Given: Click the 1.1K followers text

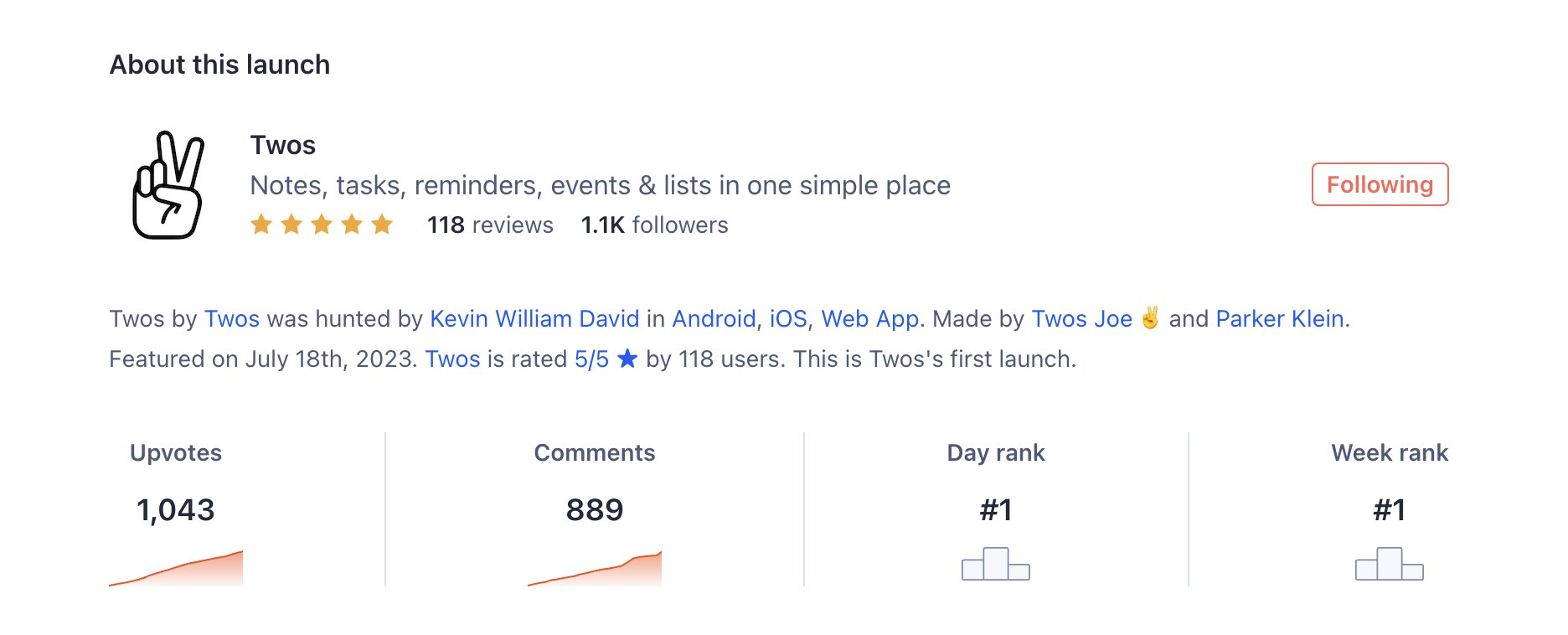Looking at the screenshot, I should pos(654,225).
